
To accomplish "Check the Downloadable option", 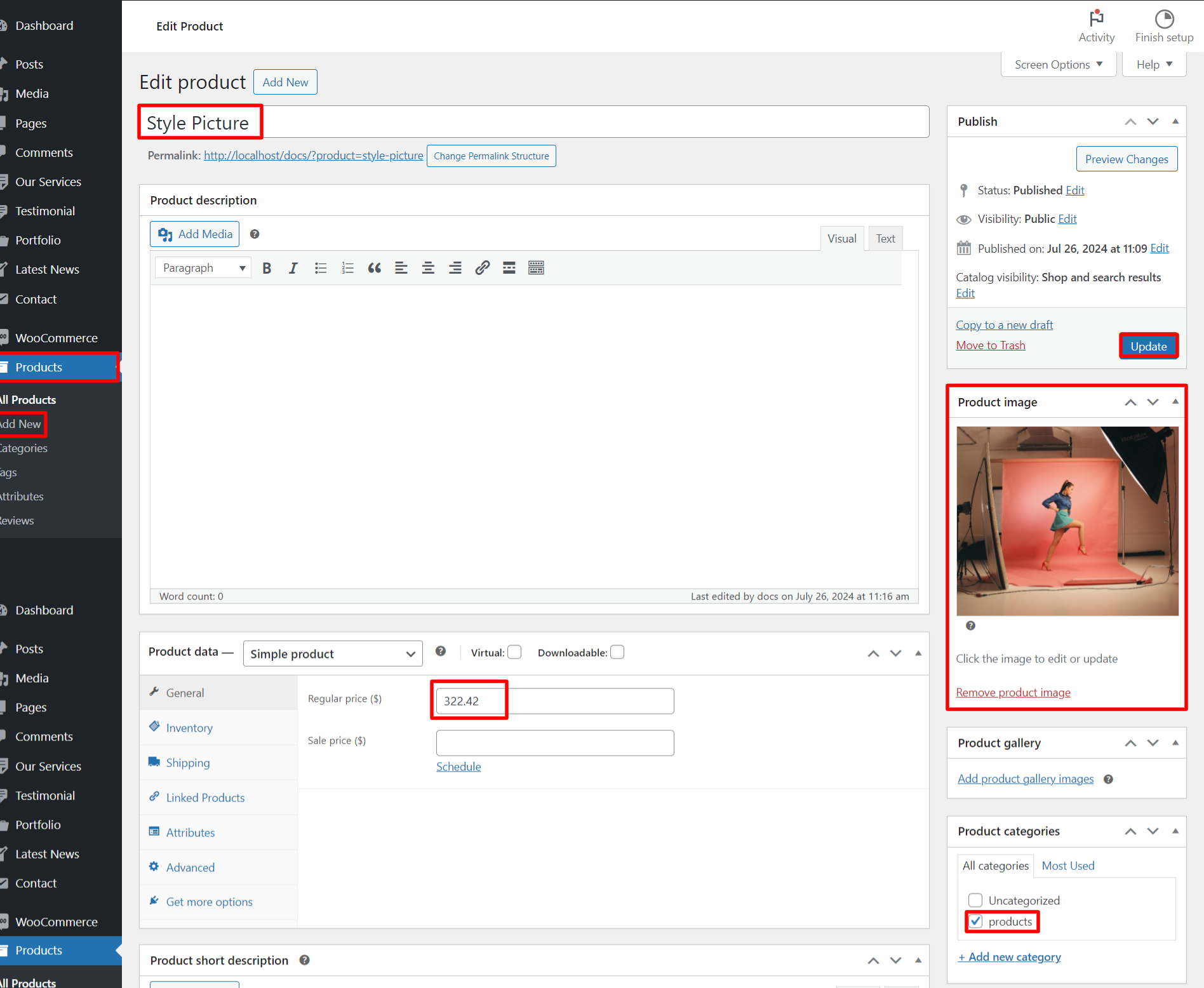I will [x=617, y=652].
